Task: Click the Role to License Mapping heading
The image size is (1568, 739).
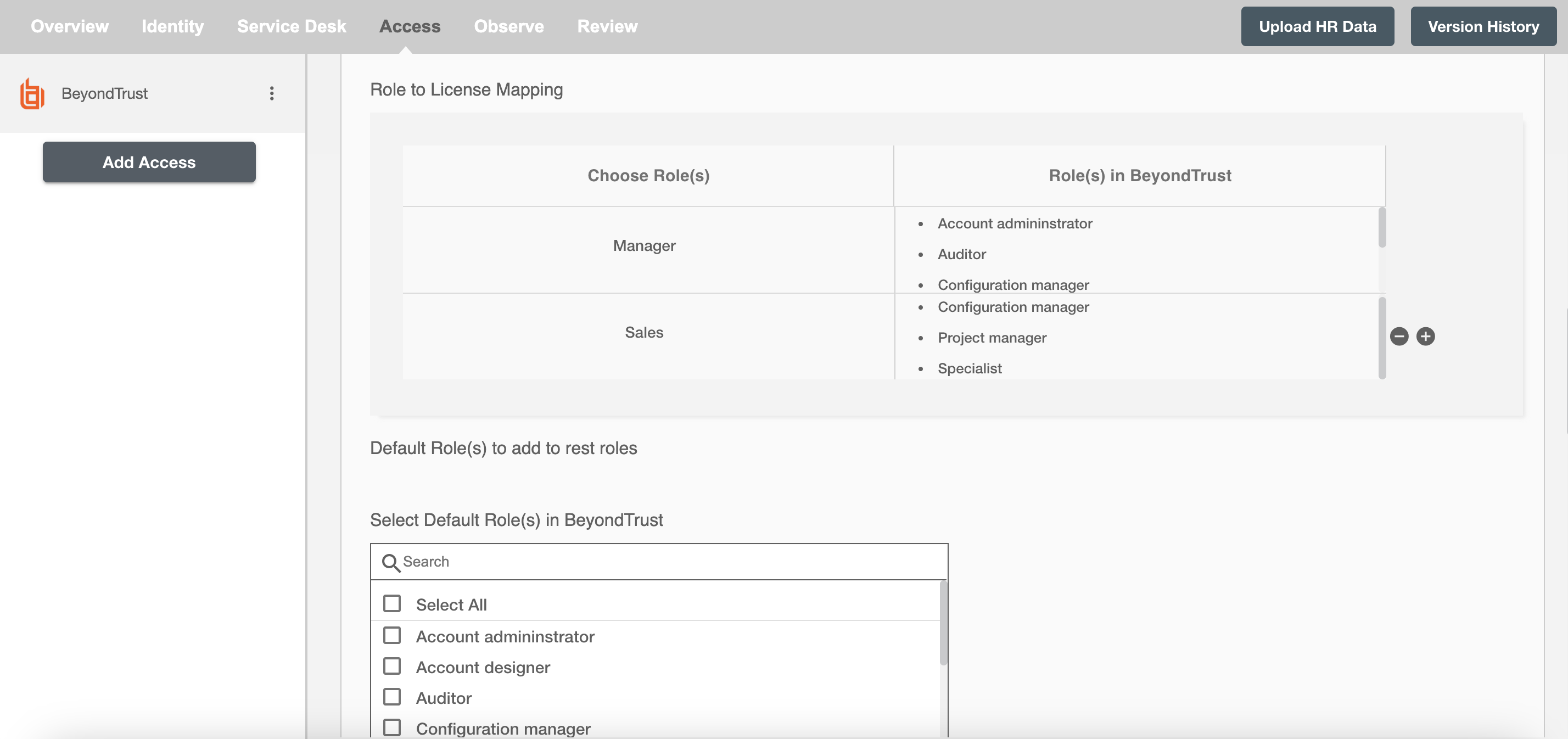Action: [x=466, y=89]
